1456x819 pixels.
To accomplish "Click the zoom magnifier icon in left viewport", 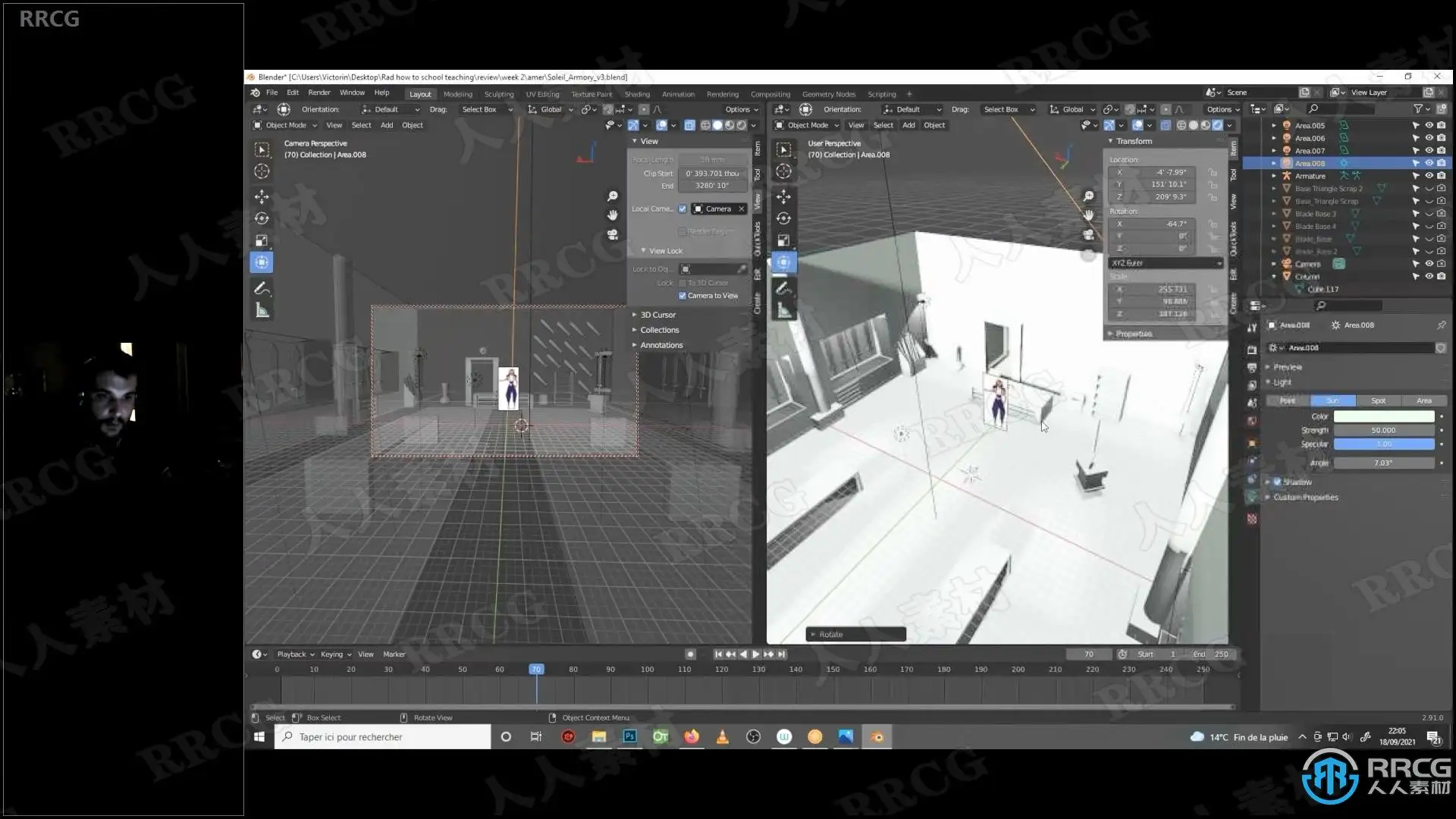I will tap(613, 196).
